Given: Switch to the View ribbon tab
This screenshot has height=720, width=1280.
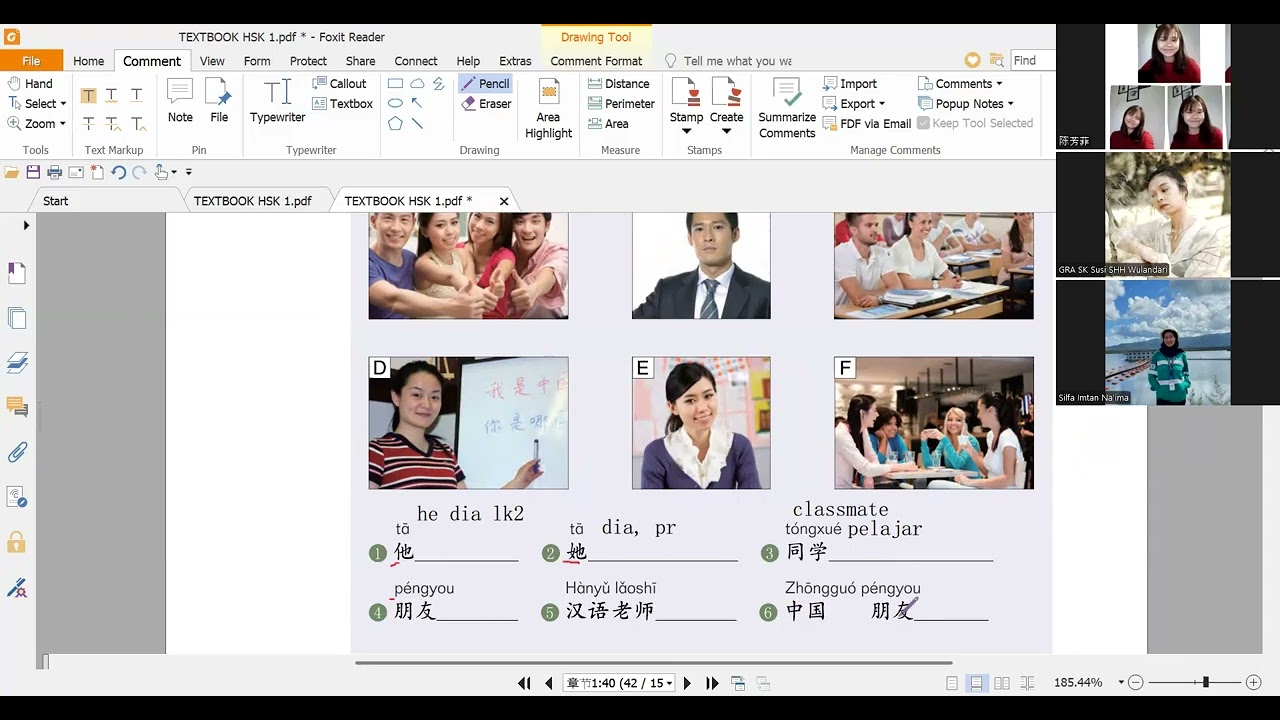Looking at the screenshot, I should pyautogui.click(x=212, y=61).
